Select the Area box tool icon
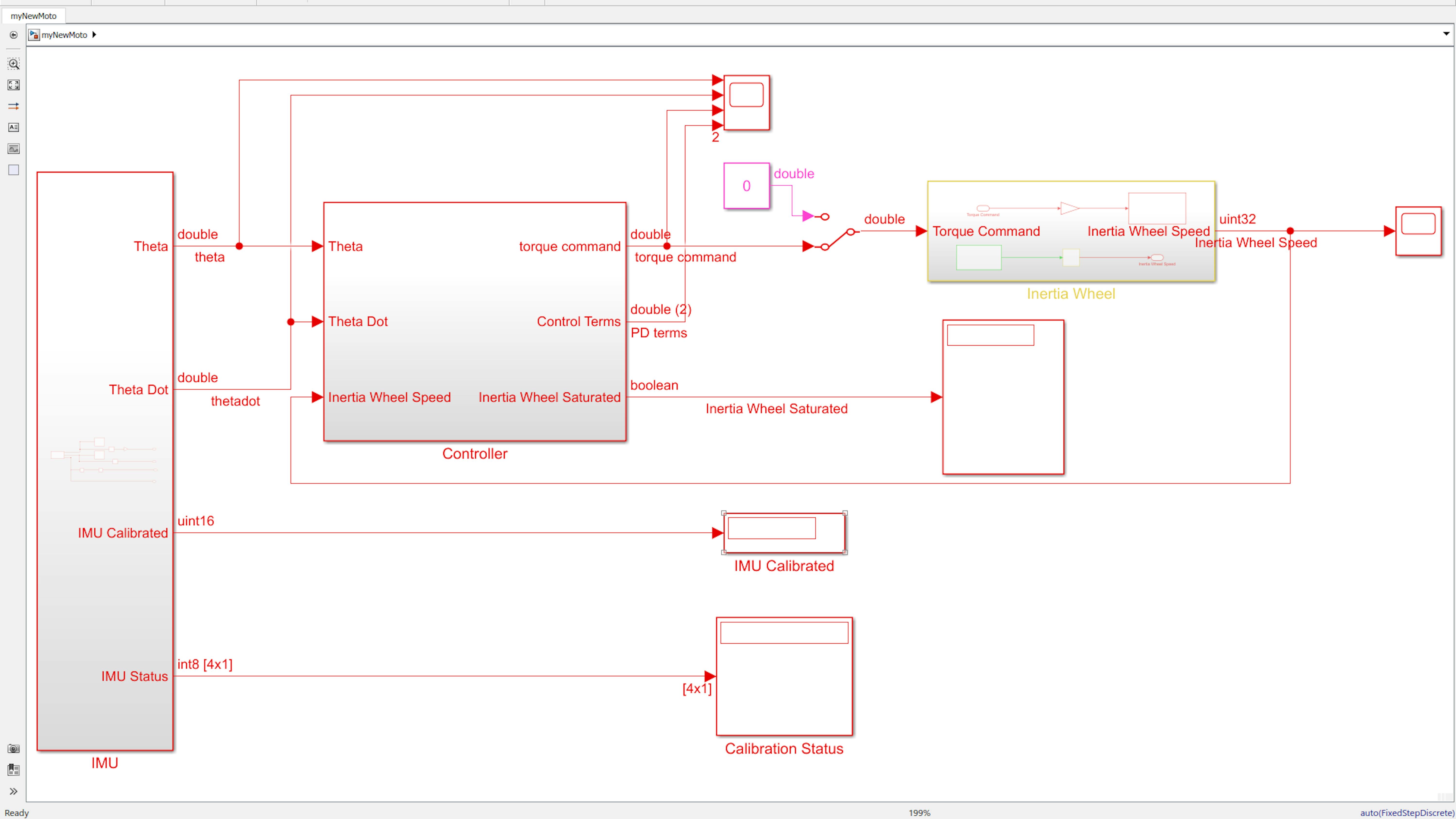This screenshot has width=1456, height=819. click(x=14, y=170)
